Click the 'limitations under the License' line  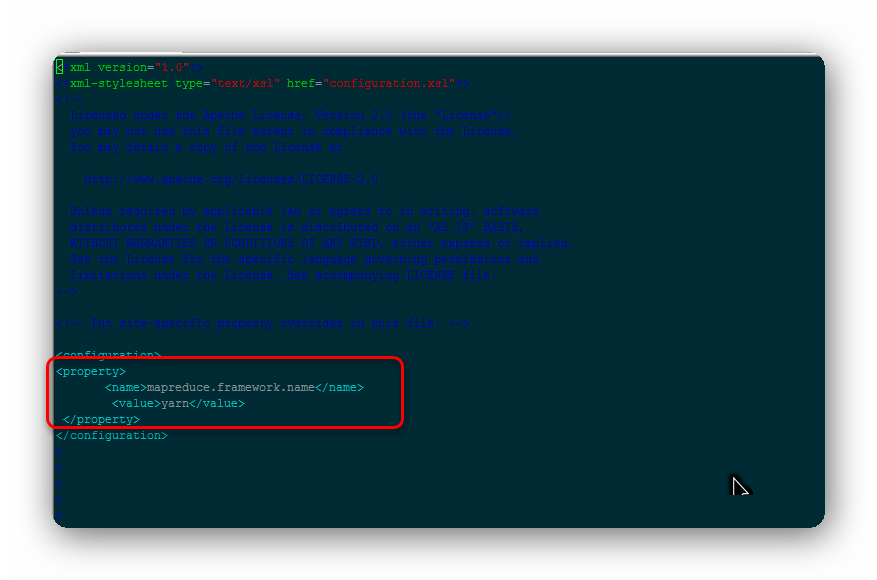click(x=282, y=276)
